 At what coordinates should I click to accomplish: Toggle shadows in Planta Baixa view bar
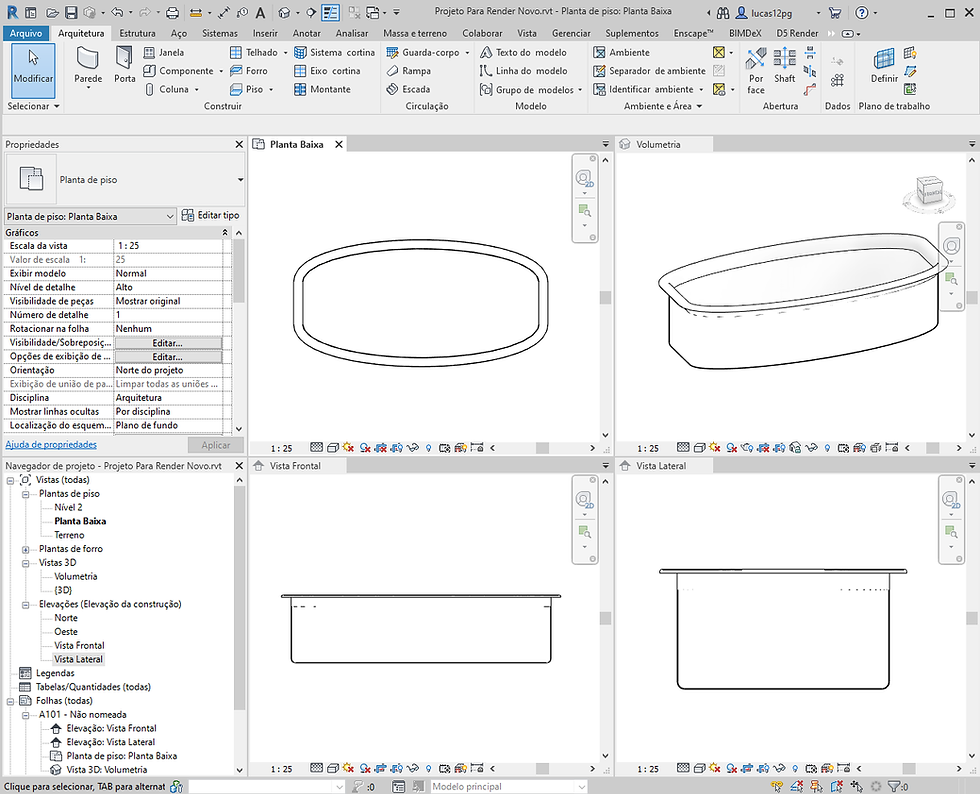click(x=365, y=448)
